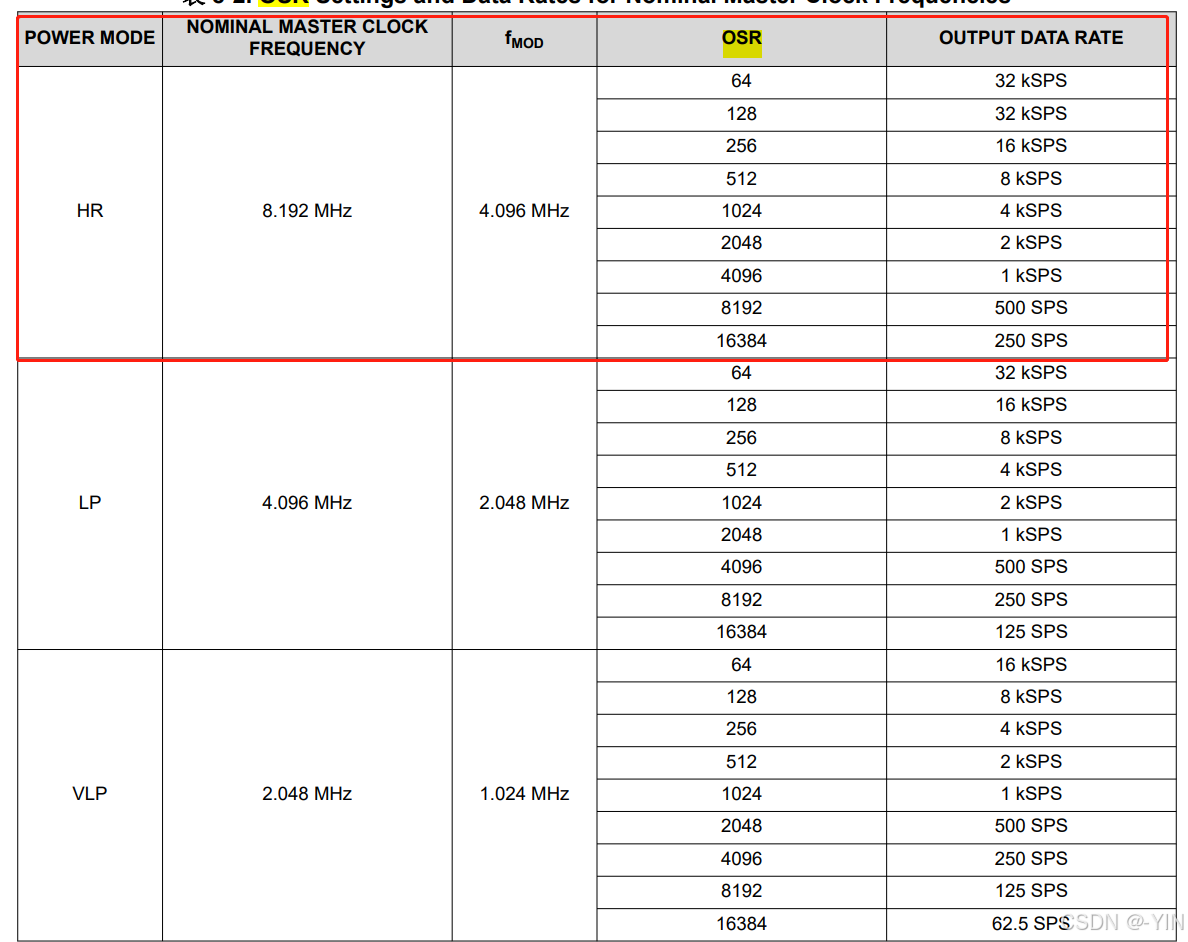Select the 4.096 MHz master clock for LP
The height and width of the screenshot is (942, 1188).
307,502
